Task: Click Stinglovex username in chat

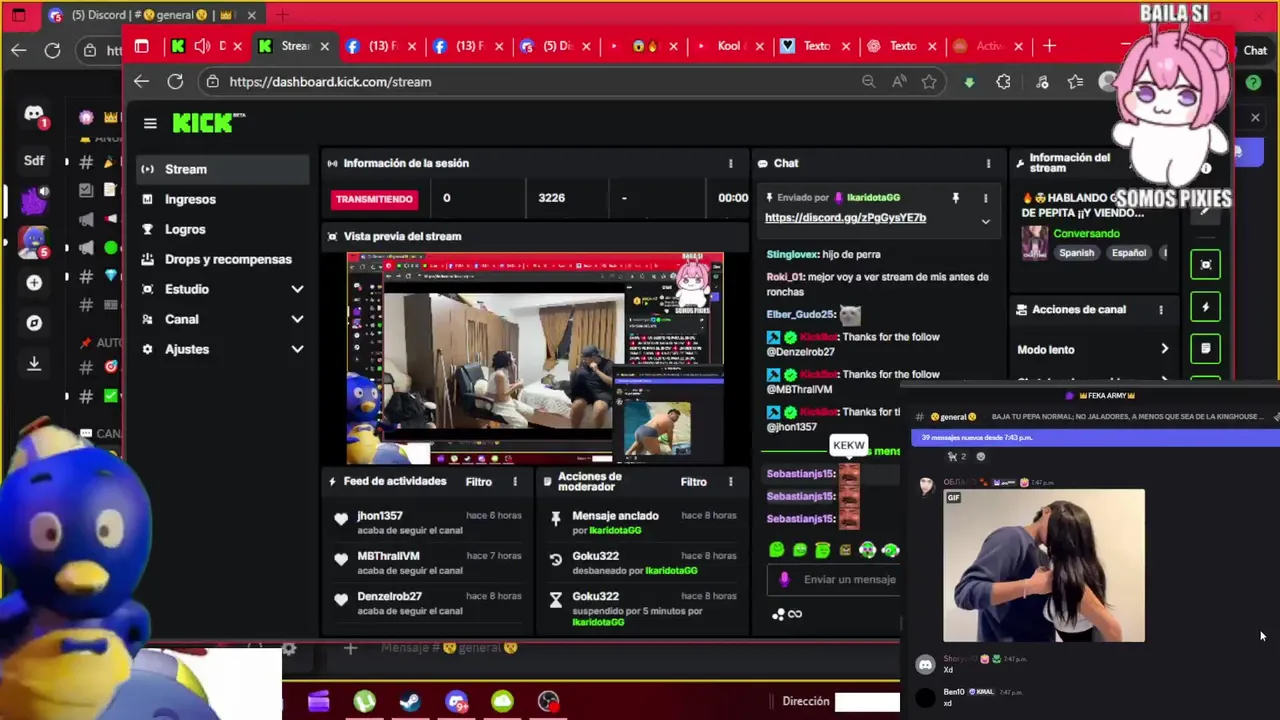Action: (x=792, y=255)
